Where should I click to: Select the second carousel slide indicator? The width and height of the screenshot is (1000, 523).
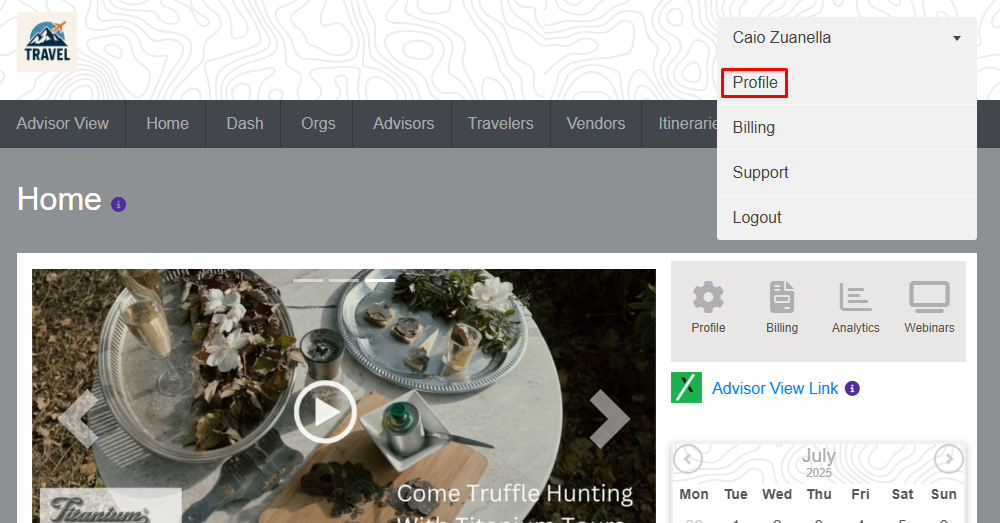click(x=344, y=280)
